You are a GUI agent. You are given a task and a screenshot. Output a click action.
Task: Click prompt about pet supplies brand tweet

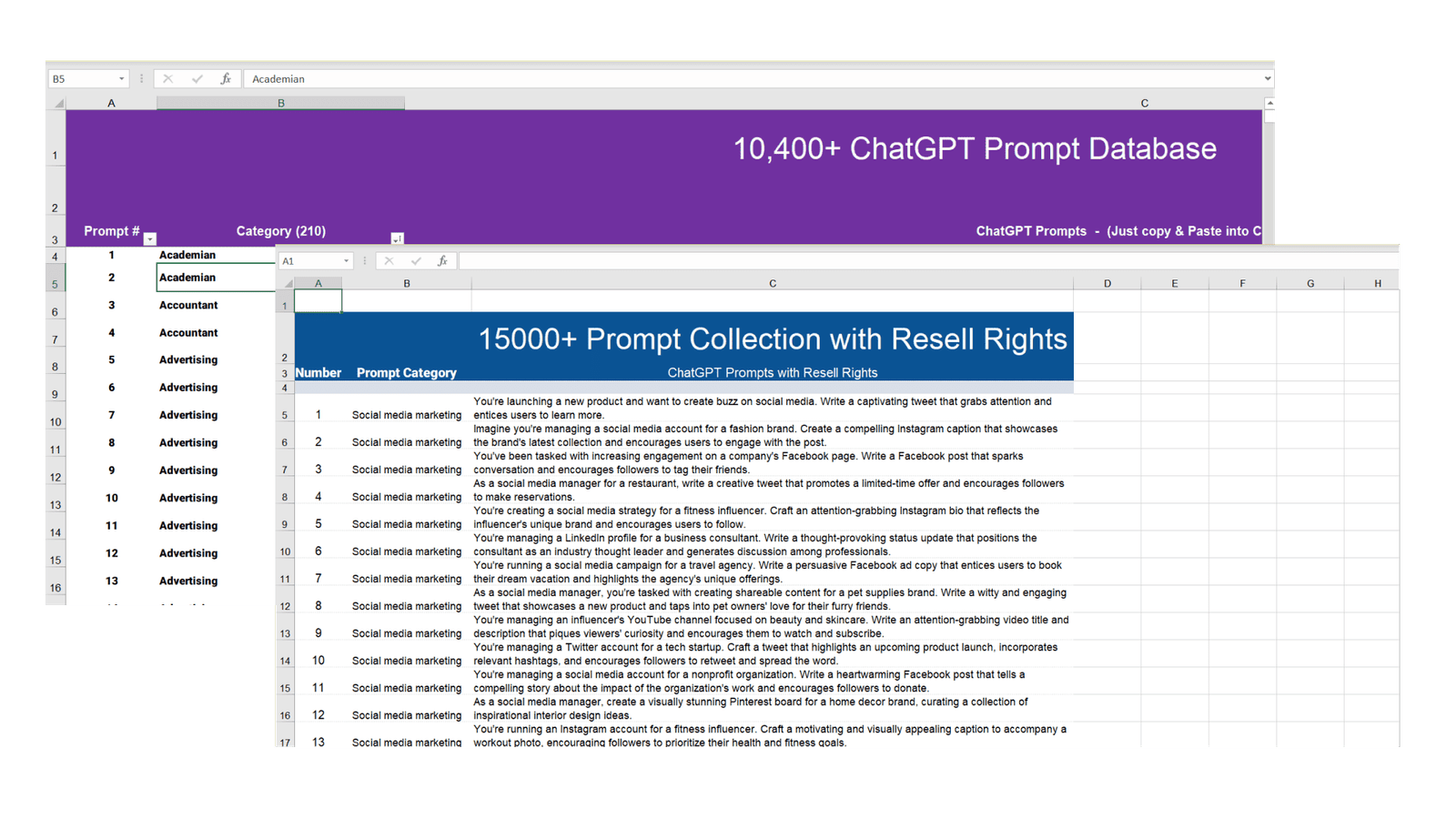(772, 599)
